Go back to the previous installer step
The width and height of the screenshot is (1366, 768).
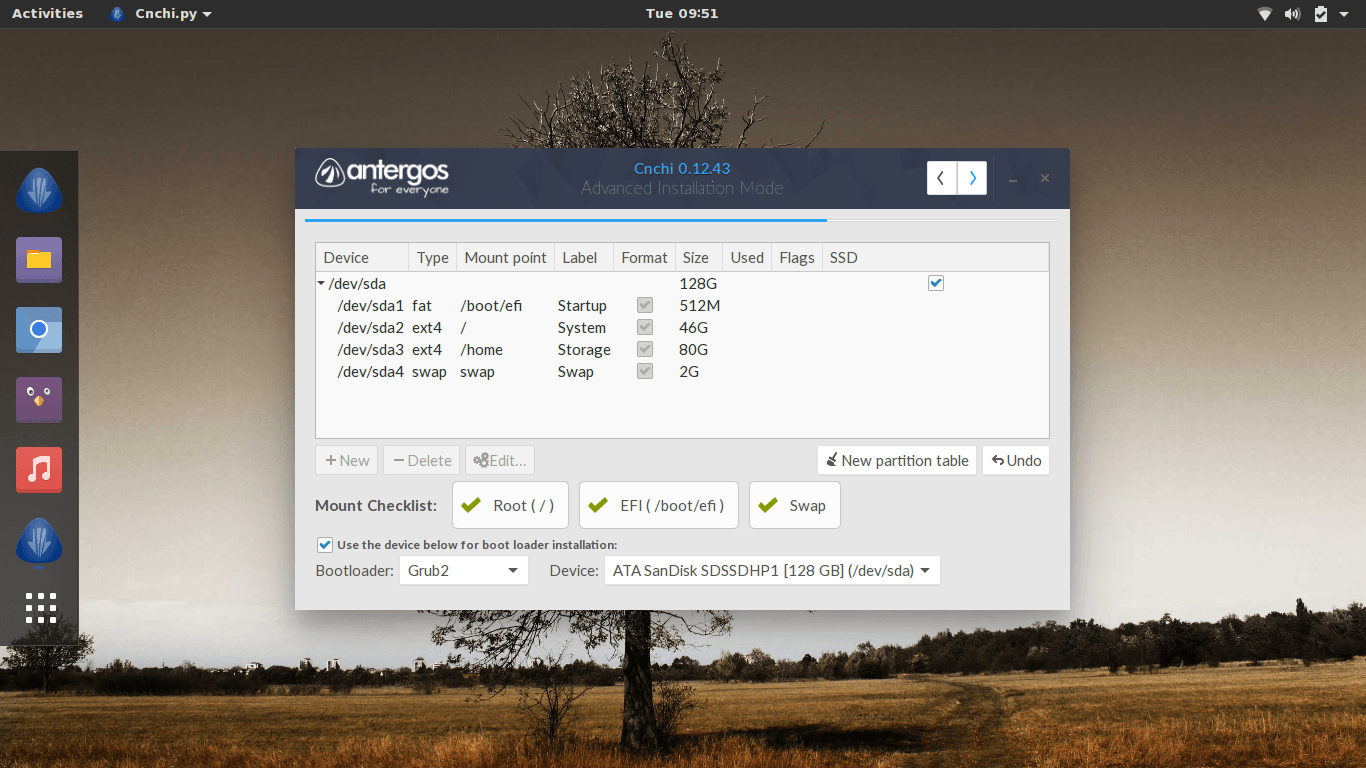[942, 178]
